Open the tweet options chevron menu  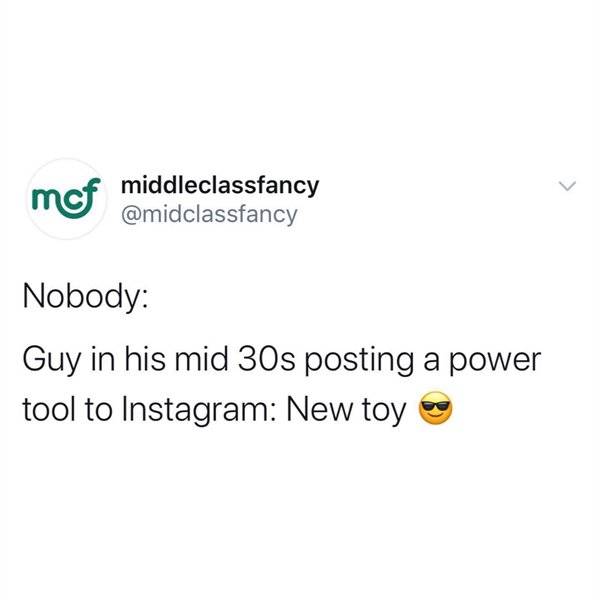(567, 186)
